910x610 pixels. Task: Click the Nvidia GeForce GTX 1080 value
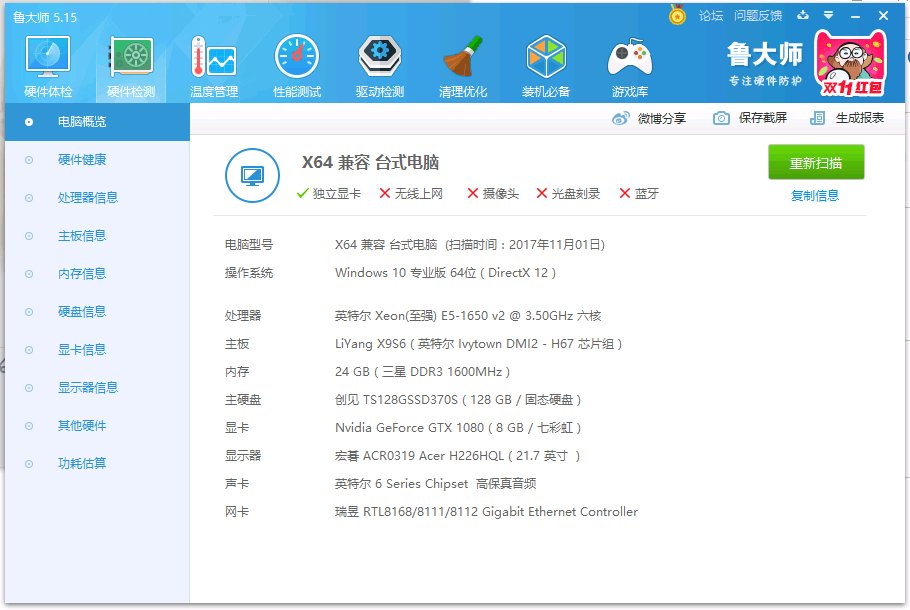[457, 428]
